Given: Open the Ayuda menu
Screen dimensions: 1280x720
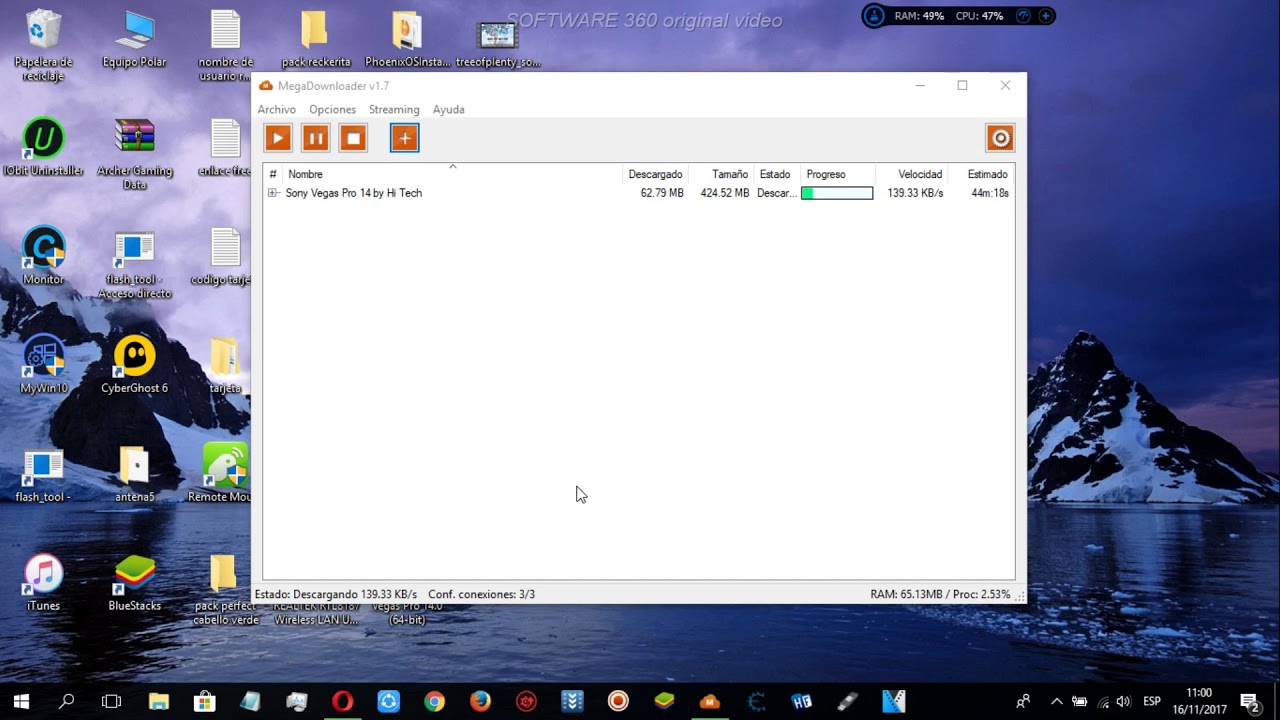Looking at the screenshot, I should point(449,109).
